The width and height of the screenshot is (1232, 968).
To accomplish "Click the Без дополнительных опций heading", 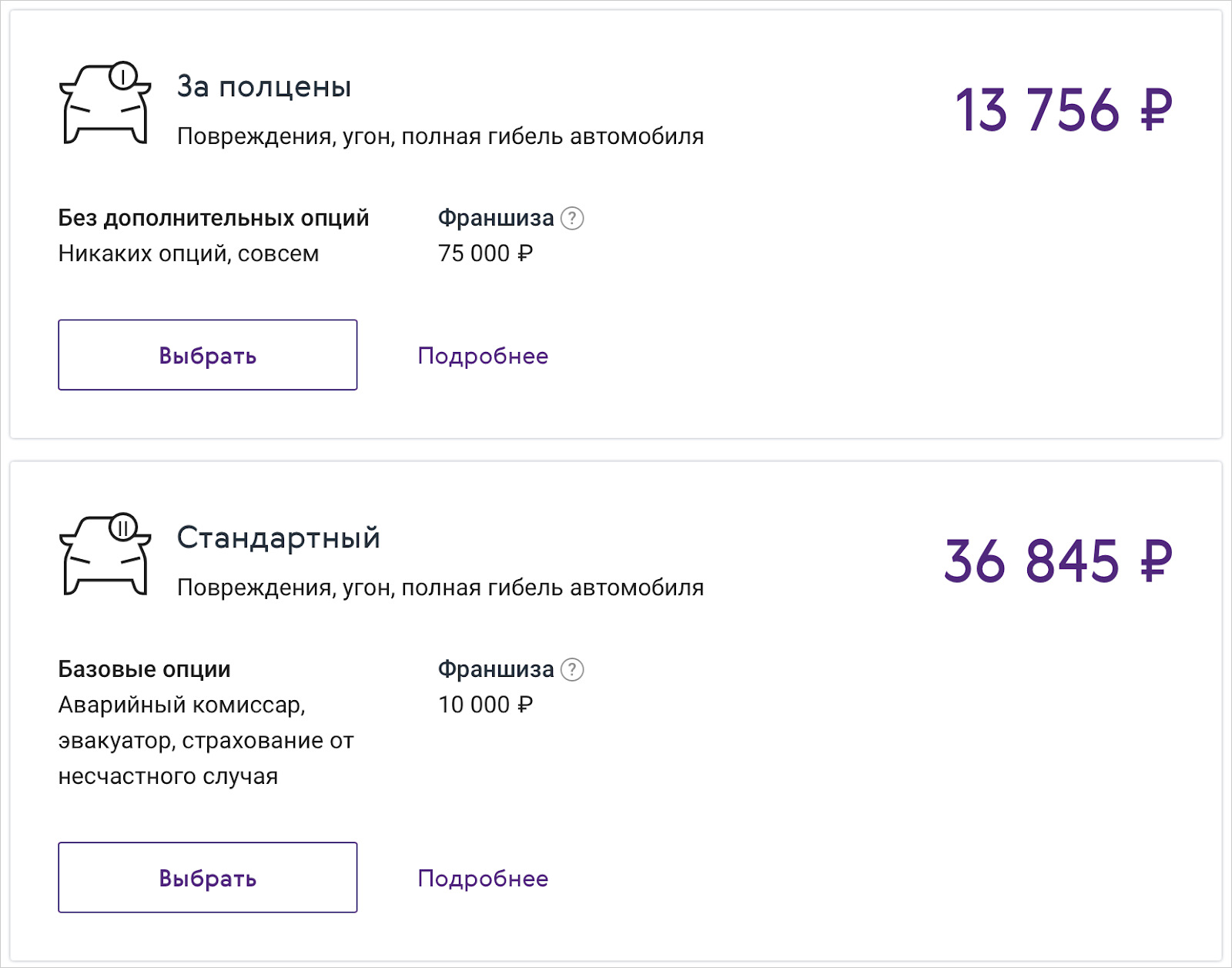I will click(213, 219).
